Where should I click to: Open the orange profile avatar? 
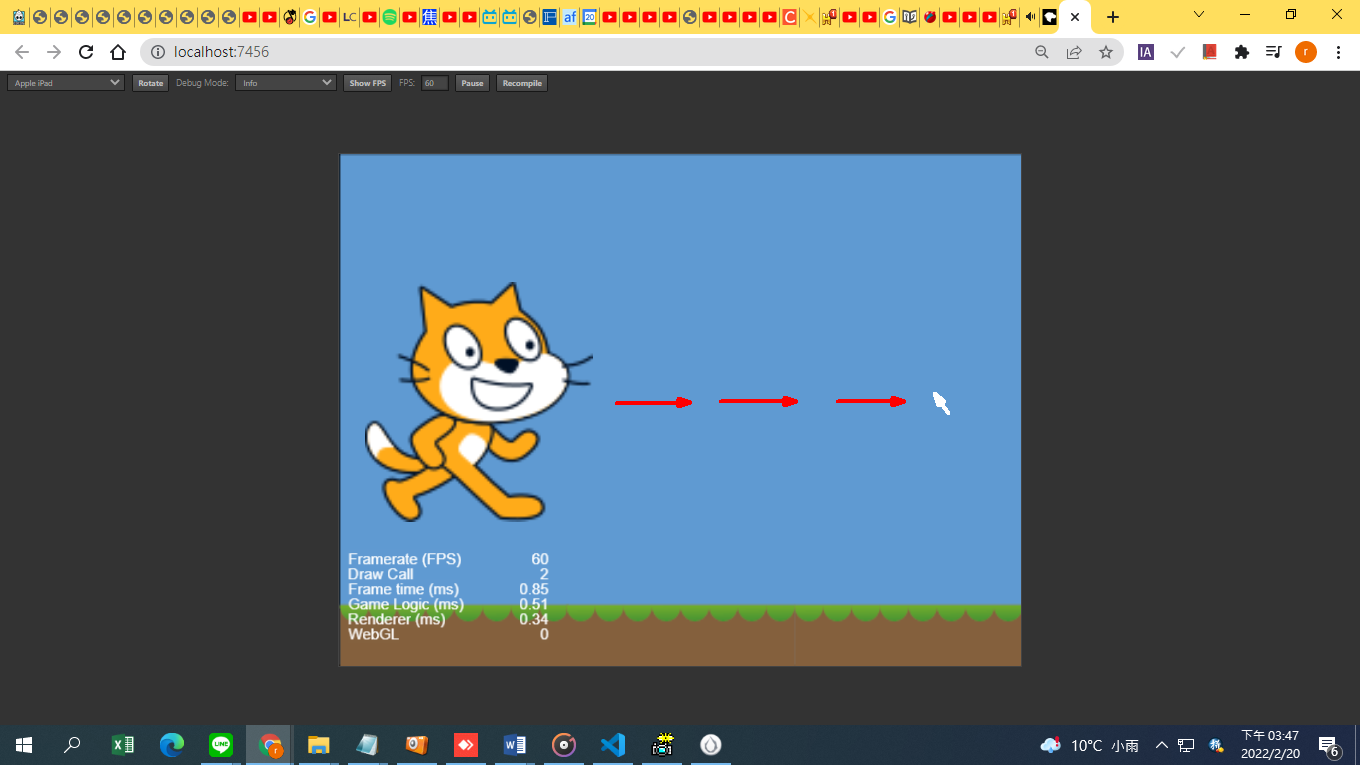click(1306, 52)
